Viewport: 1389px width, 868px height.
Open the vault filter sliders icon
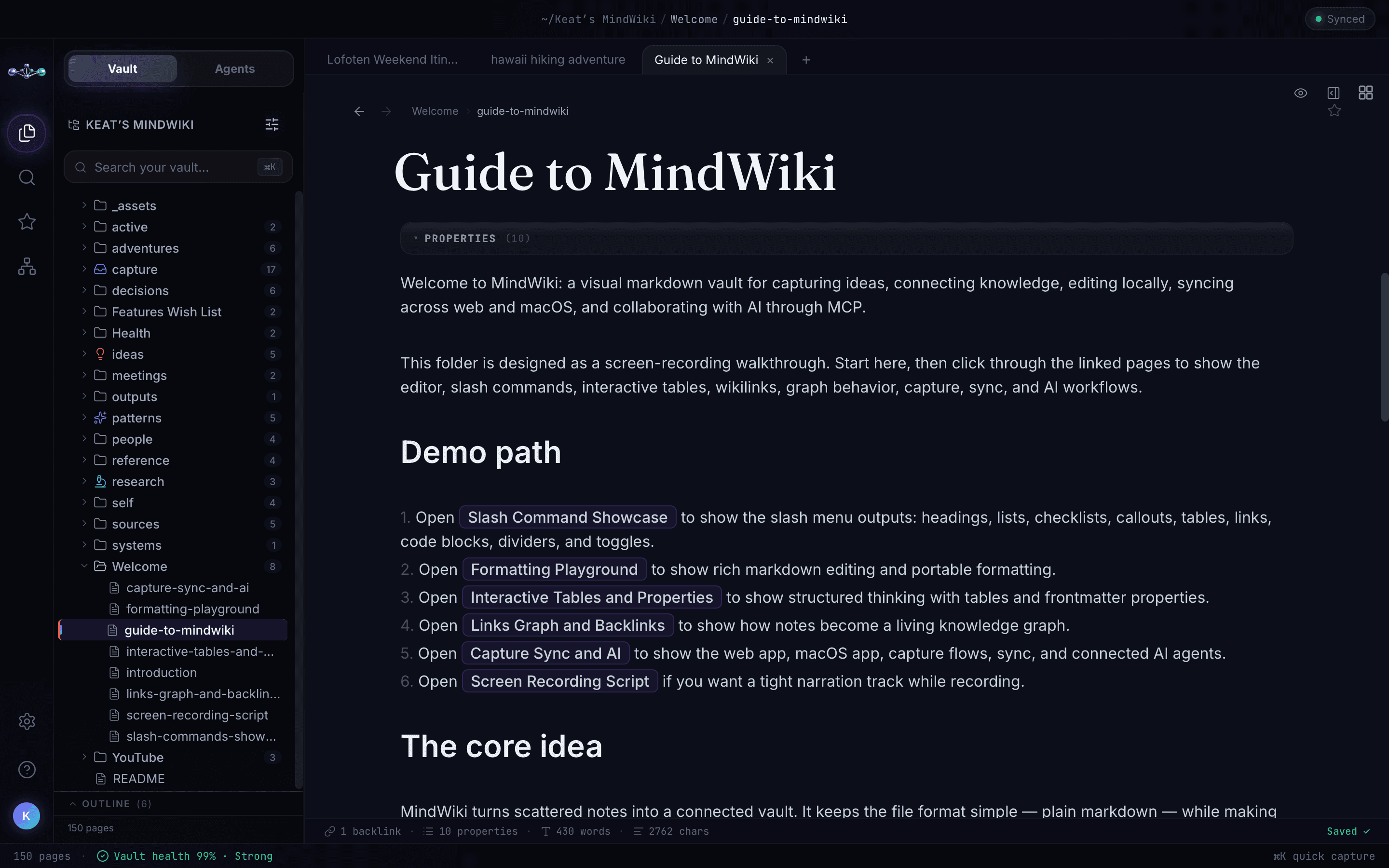point(272,124)
